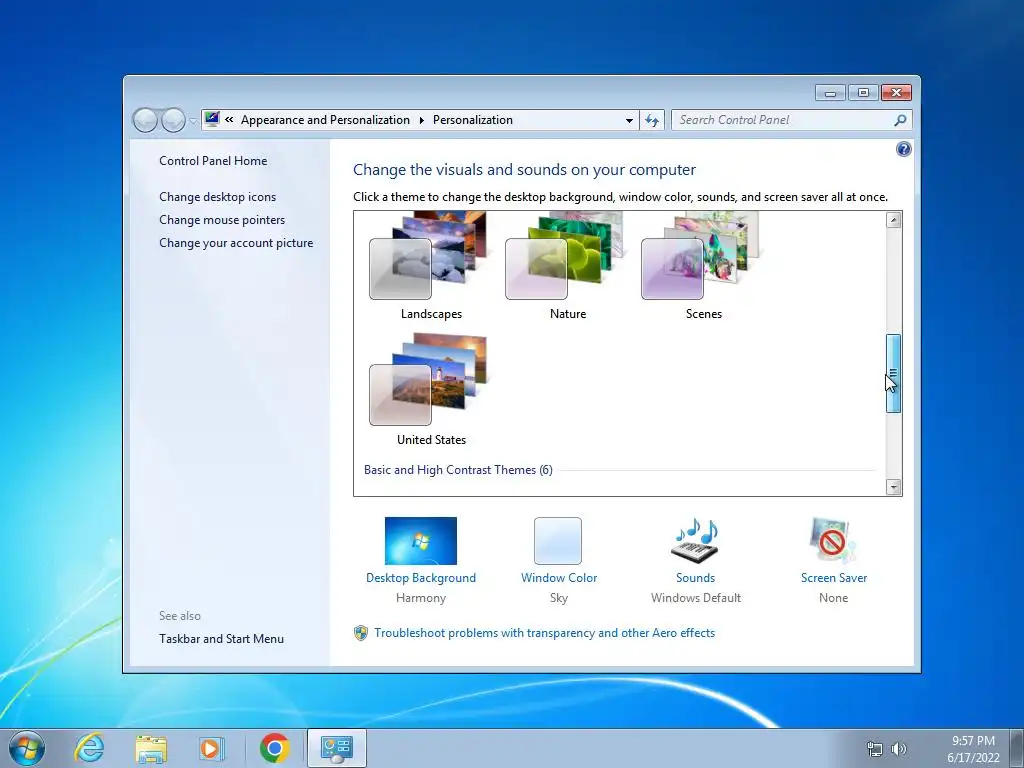Go to Control Panel Home
The height and width of the screenshot is (768, 1024).
(x=213, y=161)
